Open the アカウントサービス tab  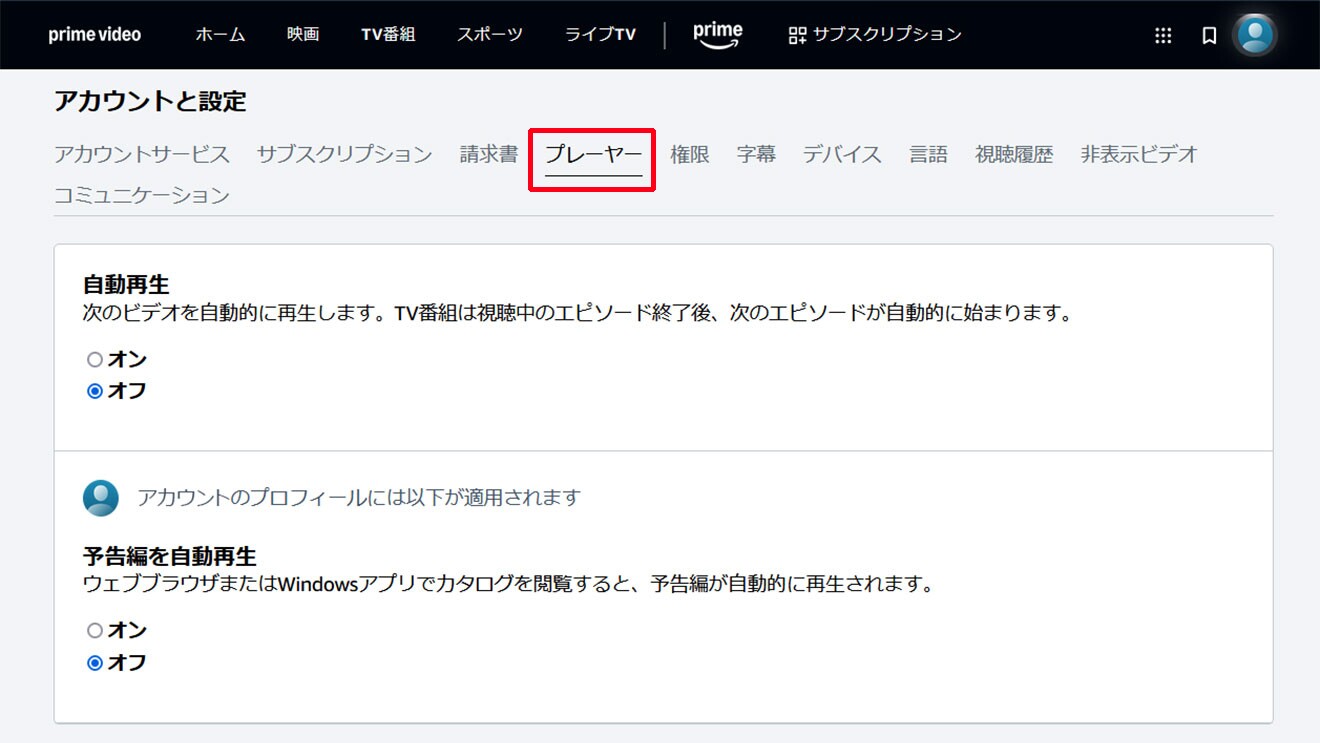(x=142, y=155)
